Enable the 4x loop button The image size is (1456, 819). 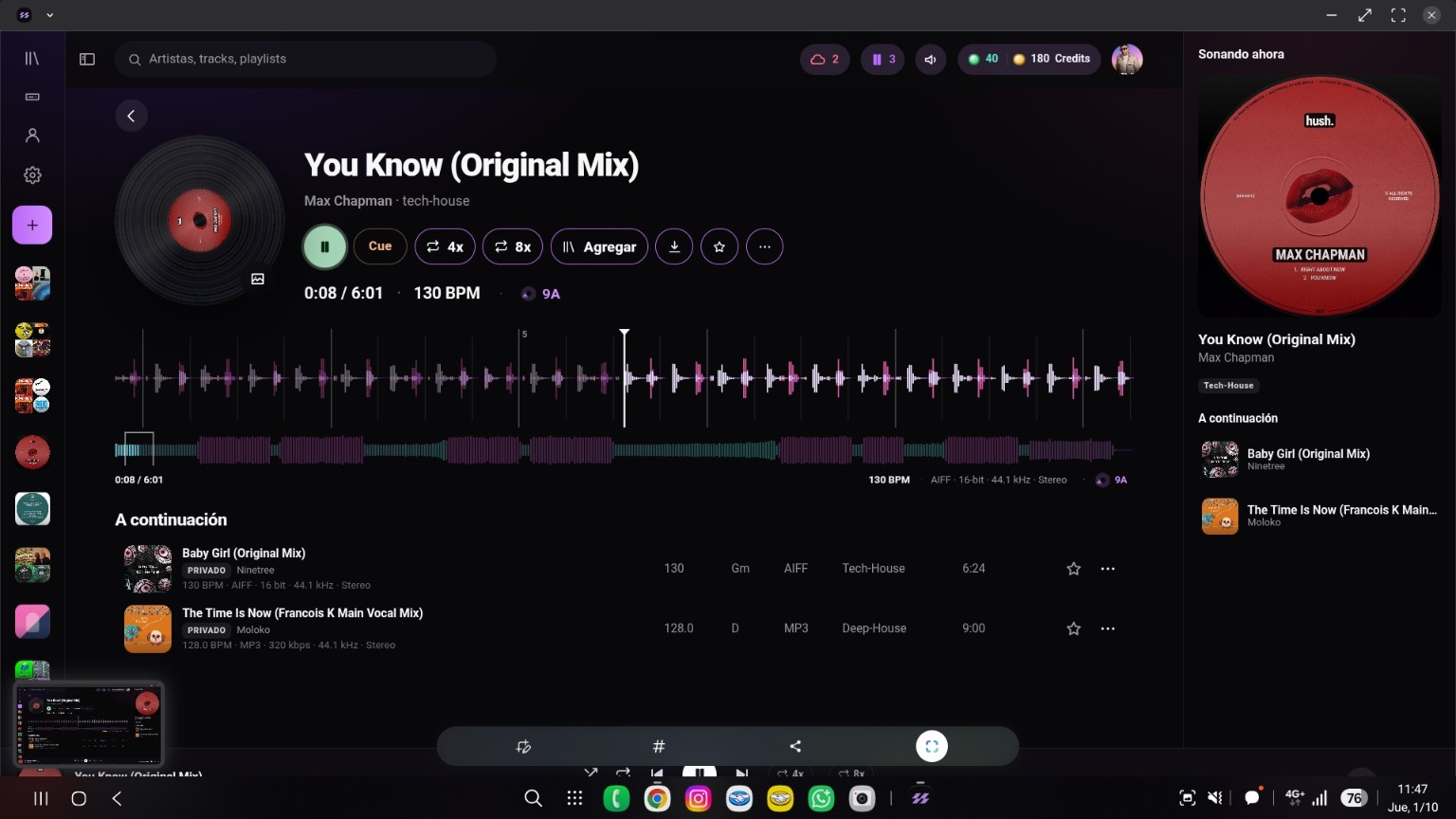446,246
